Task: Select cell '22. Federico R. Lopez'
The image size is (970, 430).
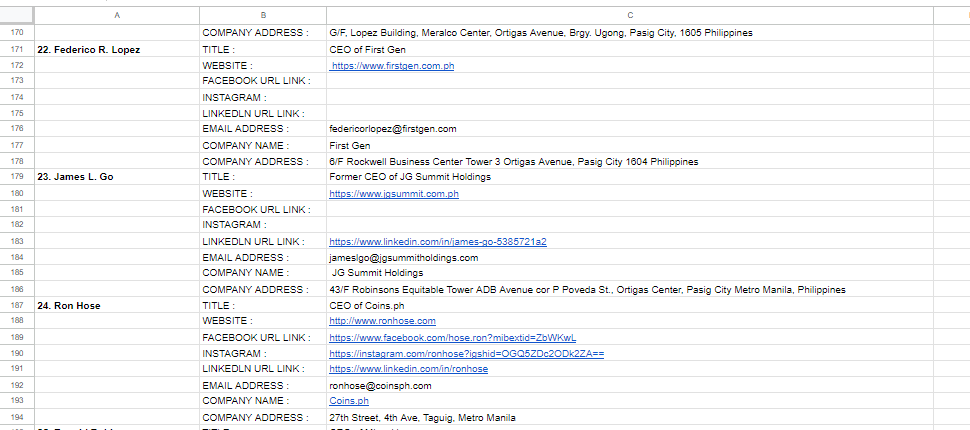Action: (117, 49)
